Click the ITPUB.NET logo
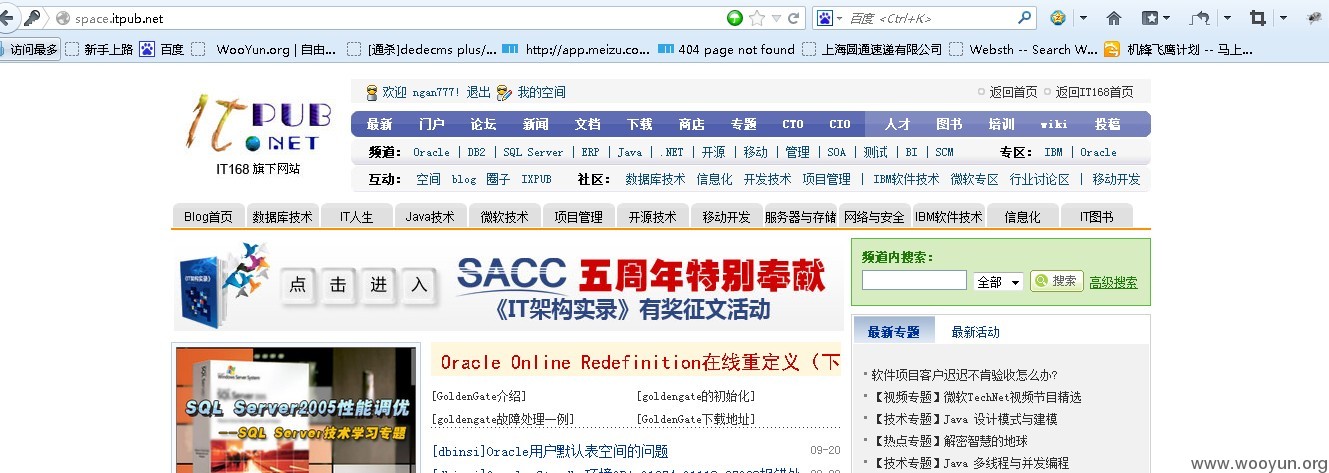Image resolution: width=1329 pixels, height=473 pixels. (256, 125)
